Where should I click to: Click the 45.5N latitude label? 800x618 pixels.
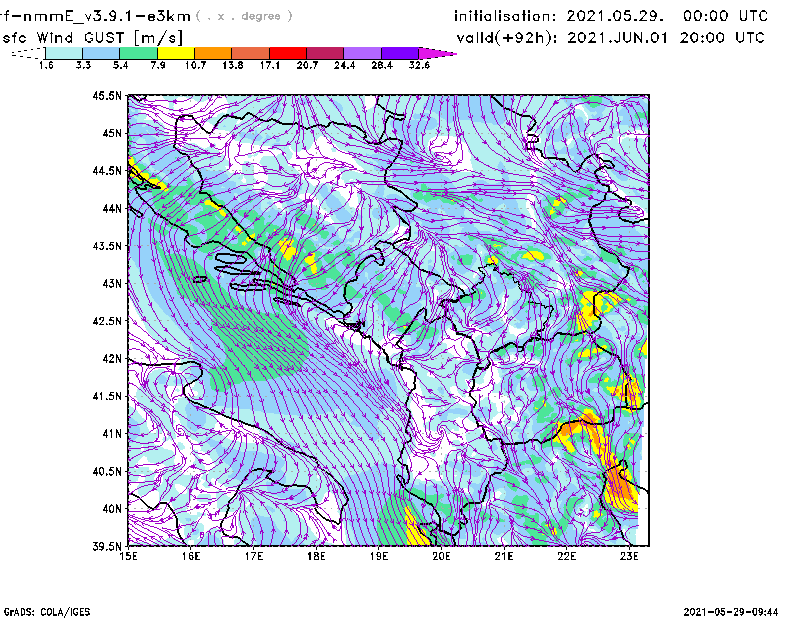click(x=107, y=95)
